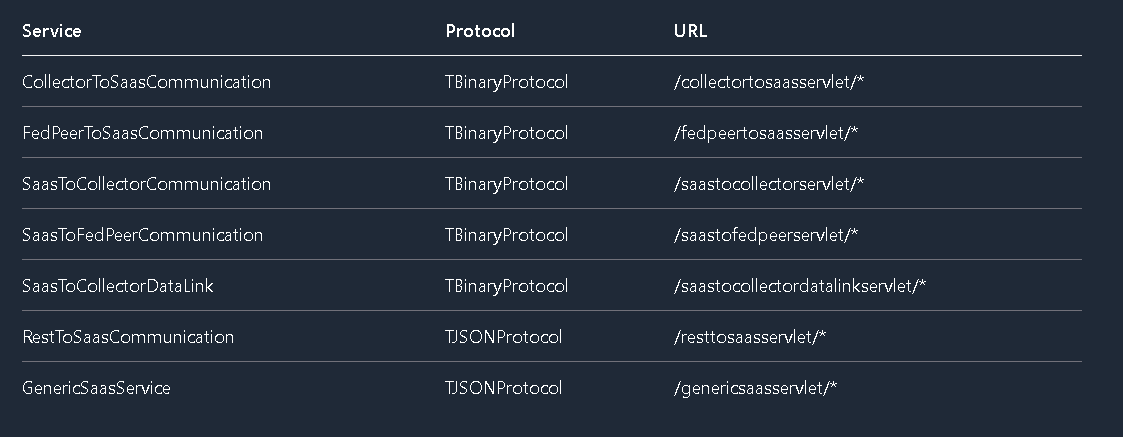Select CollectorToSaasCommunication service name
Viewport: 1123px width, 437px height.
(147, 82)
